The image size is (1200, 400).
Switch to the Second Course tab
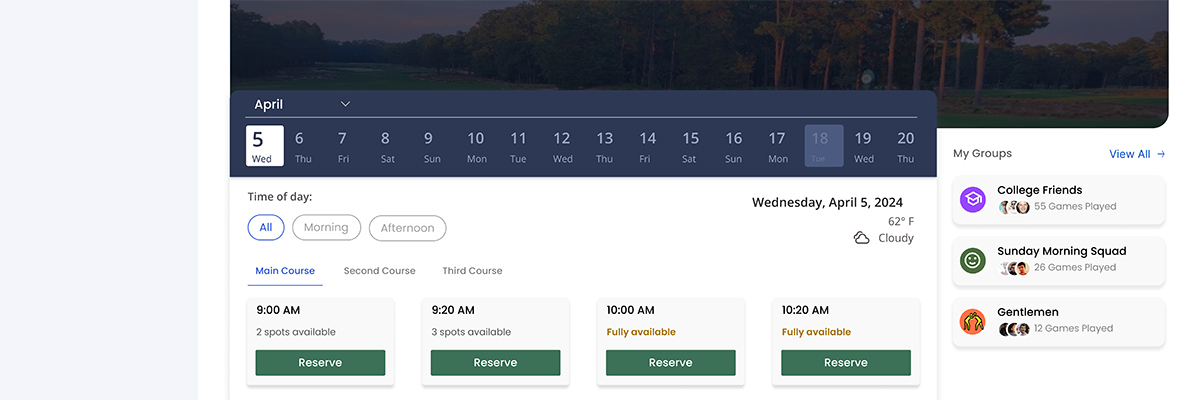coord(379,271)
